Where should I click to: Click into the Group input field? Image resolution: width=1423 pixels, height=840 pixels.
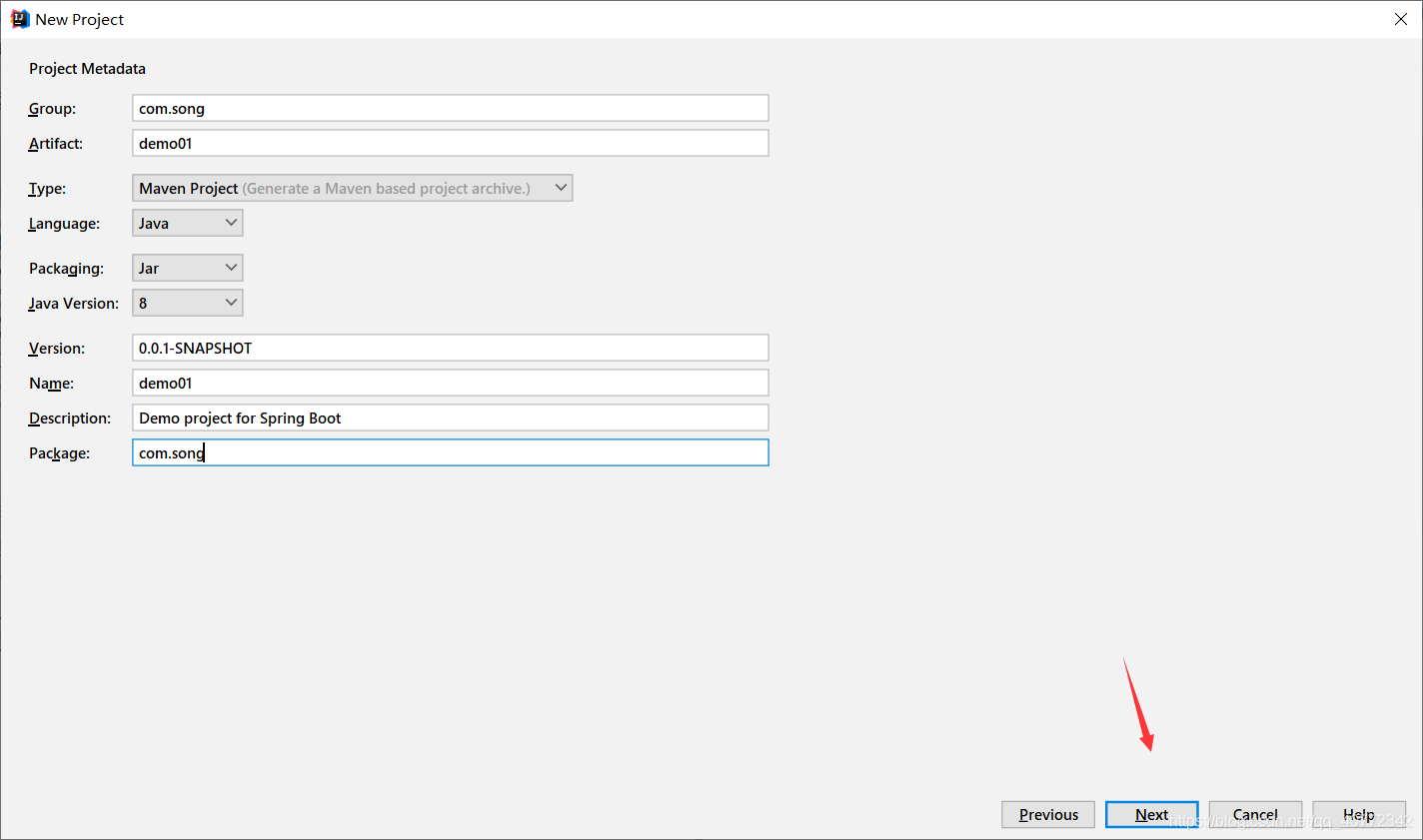(x=451, y=108)
